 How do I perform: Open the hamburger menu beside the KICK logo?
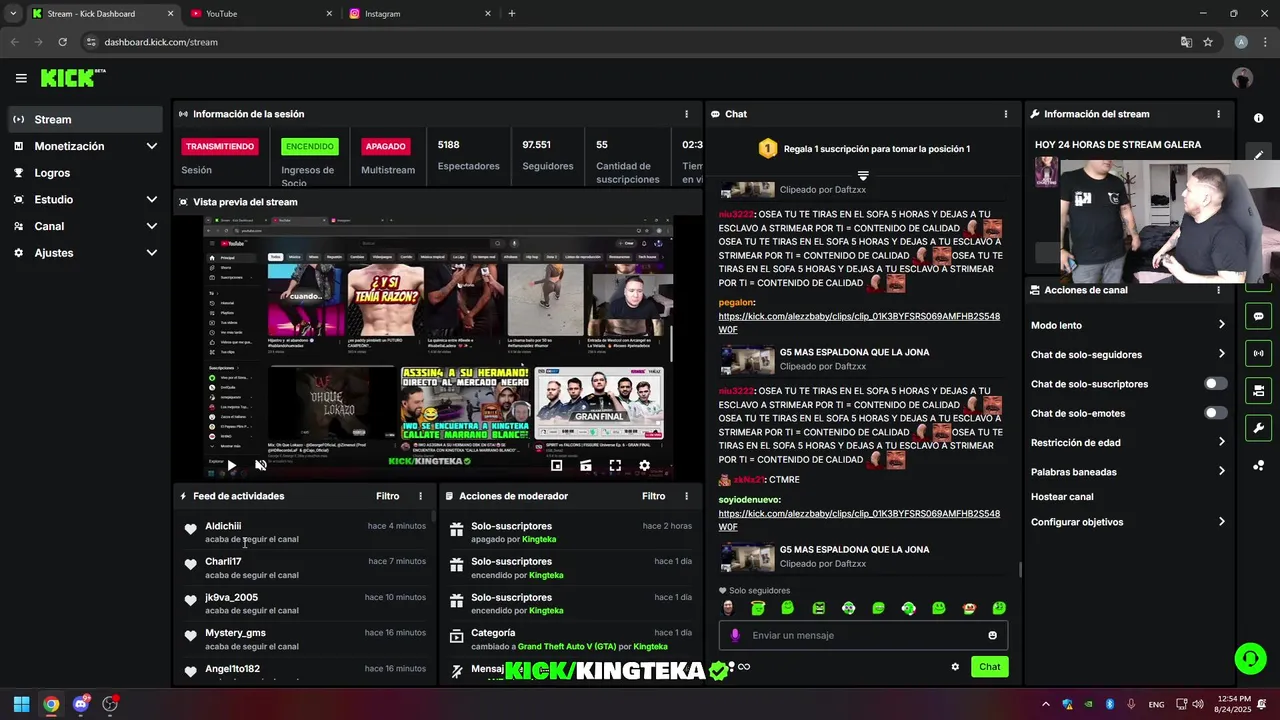pos(21,78)
